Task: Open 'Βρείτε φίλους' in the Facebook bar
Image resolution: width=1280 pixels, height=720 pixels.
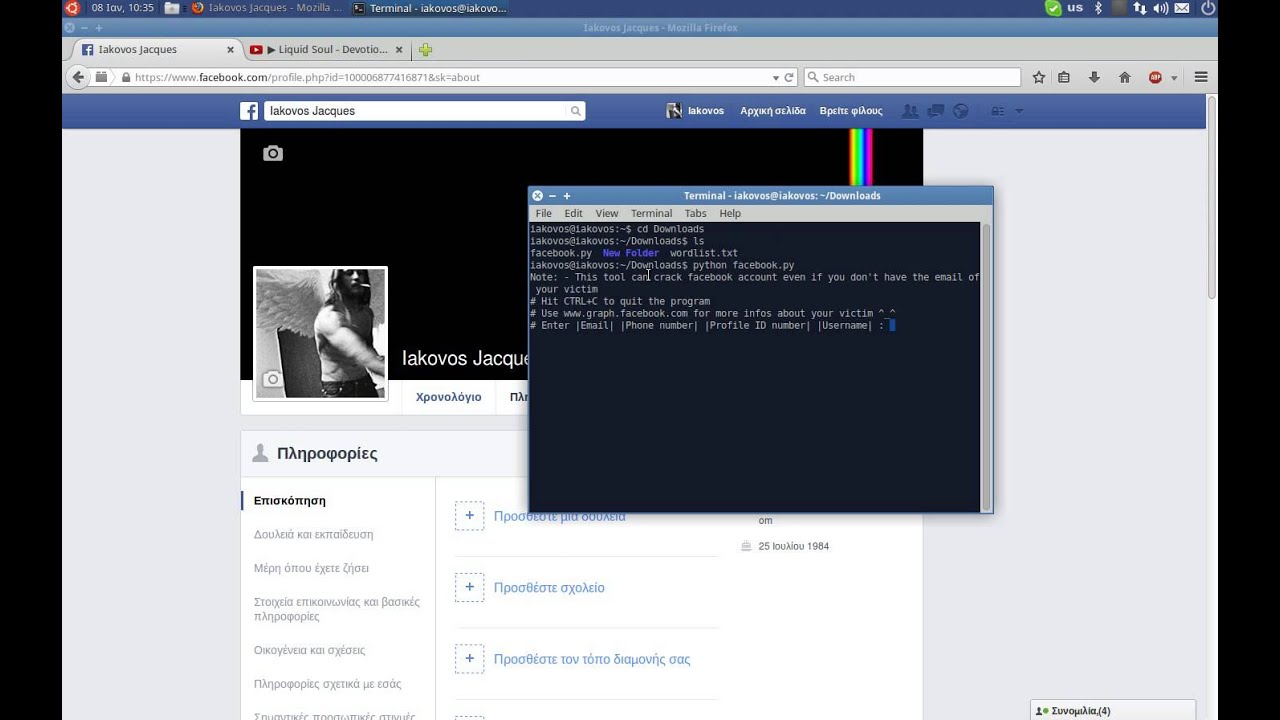Action: (851, 111)
